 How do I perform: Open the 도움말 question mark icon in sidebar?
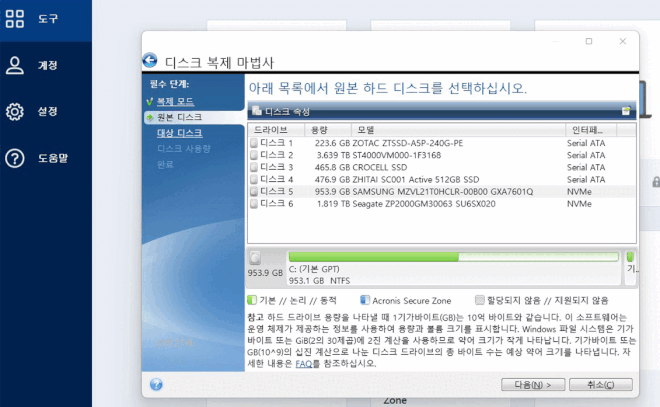(x=15, y=158)
